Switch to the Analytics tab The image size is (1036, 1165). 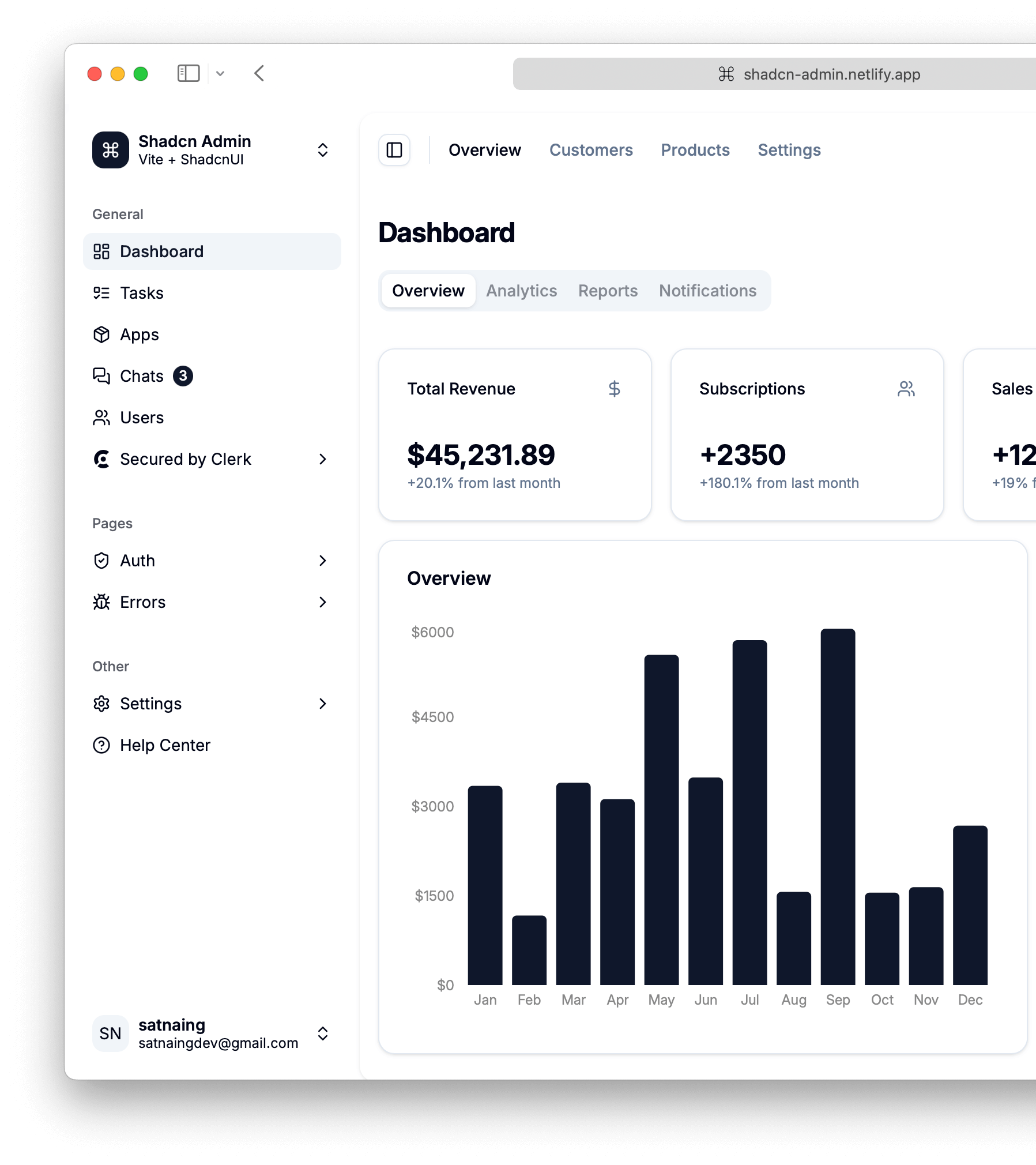pos(521,291)
